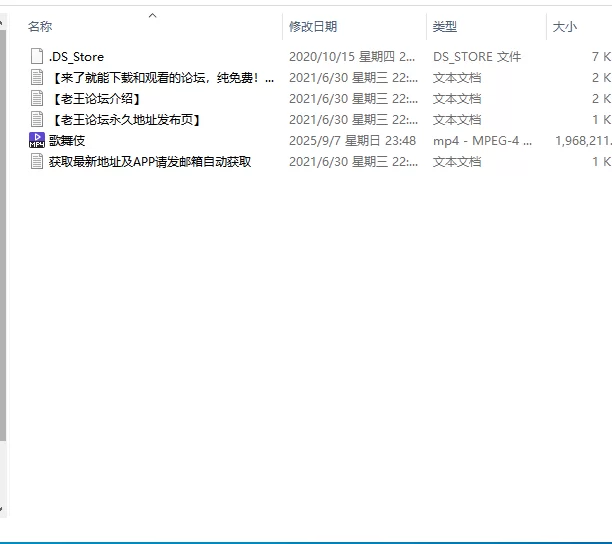Select the 获取最新地址及APP请发邮箱自动获取 file name
The image size is (612, 544).
point(150,162)
